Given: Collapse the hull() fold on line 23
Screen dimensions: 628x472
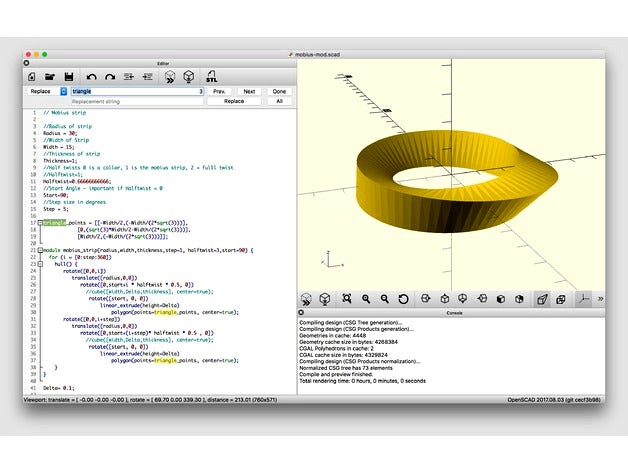Looking at the screenshot, I should [40, 264].
